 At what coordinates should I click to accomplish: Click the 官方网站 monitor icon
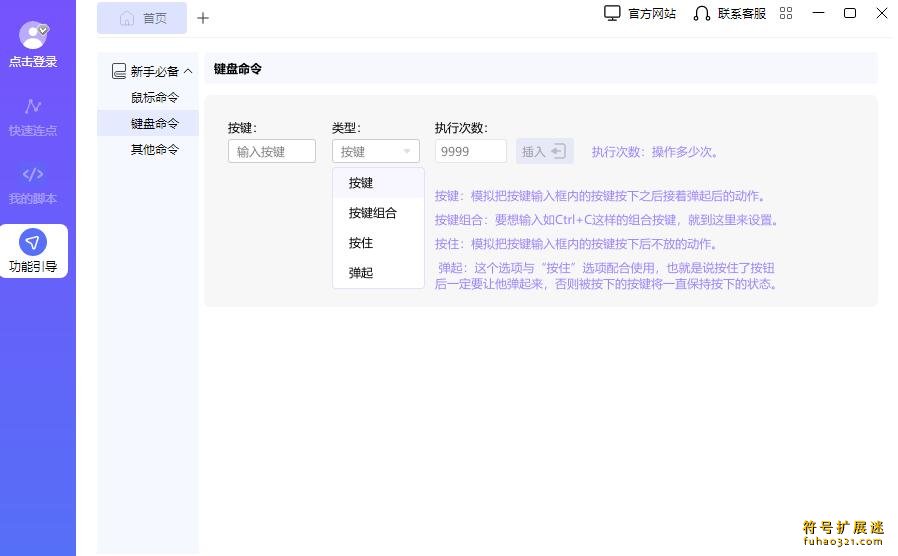click(612, 13)
